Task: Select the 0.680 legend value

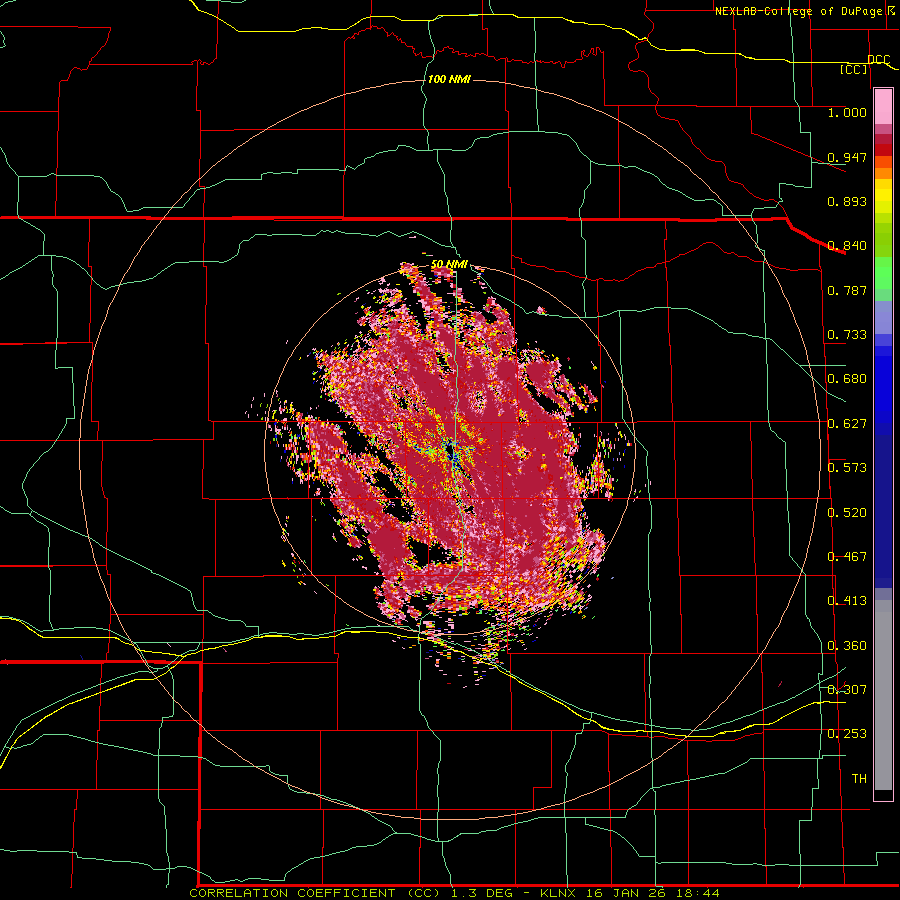Action: coord(847,379)
